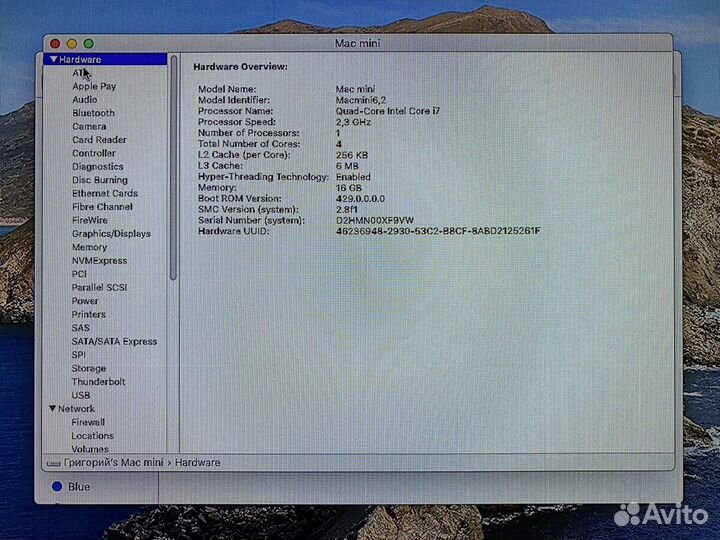
Task: Click Григорий's Mac mini in path bar
Action: pos(113,462)
